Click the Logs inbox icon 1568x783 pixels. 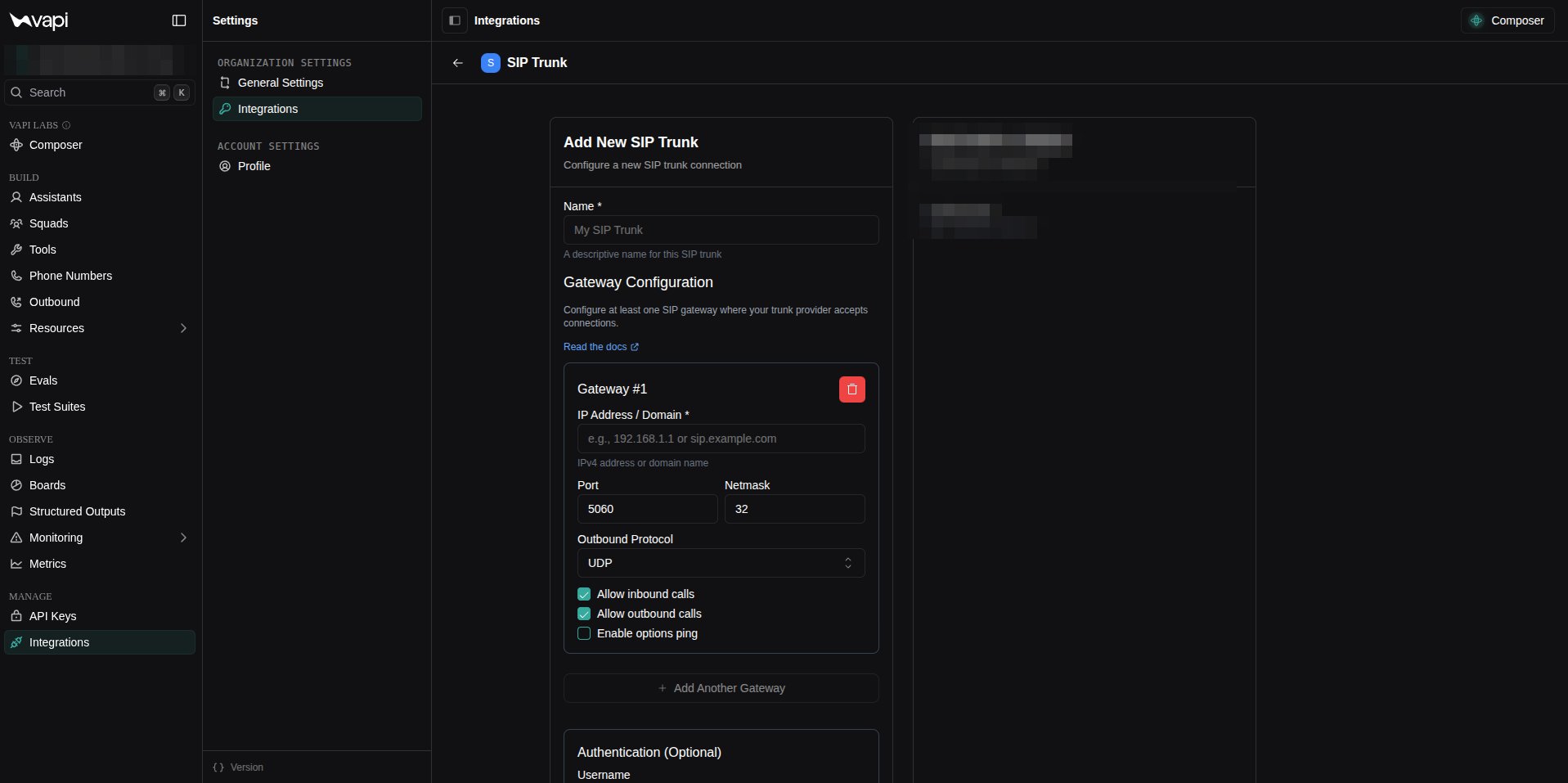click(x=16, y=459)
